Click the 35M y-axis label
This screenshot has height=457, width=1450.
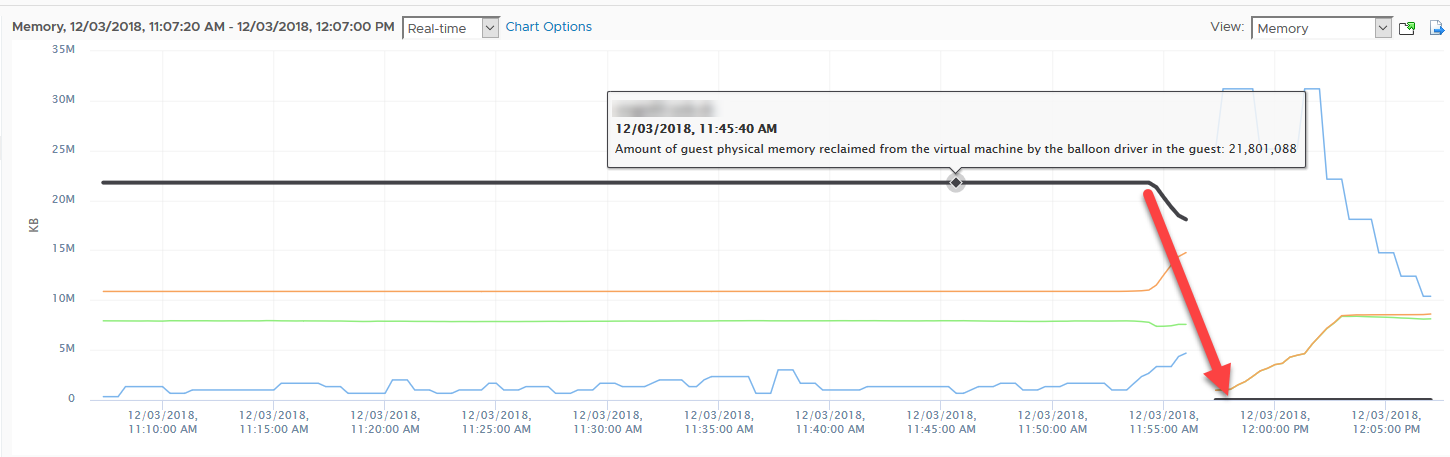point(62,49)
